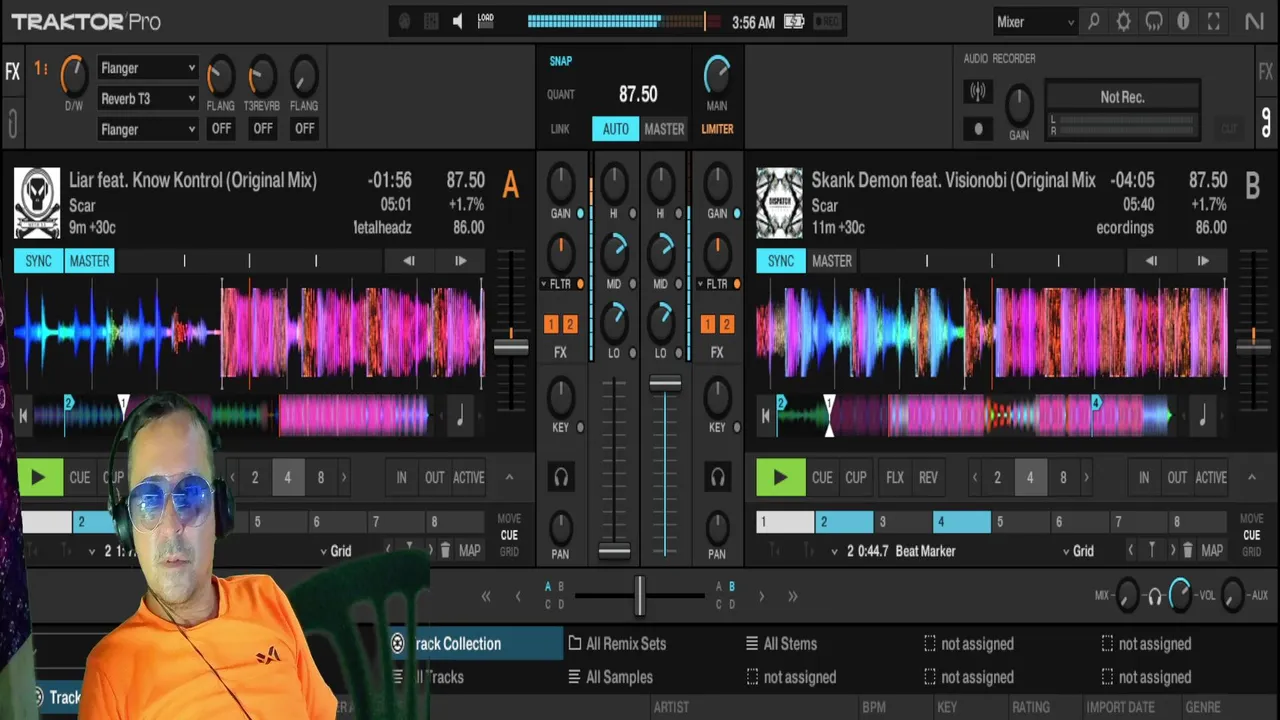This screenshot has width=1280, height=720.
Task: Open the Deck A cover art thumbnail
Action: pos(37,203)
